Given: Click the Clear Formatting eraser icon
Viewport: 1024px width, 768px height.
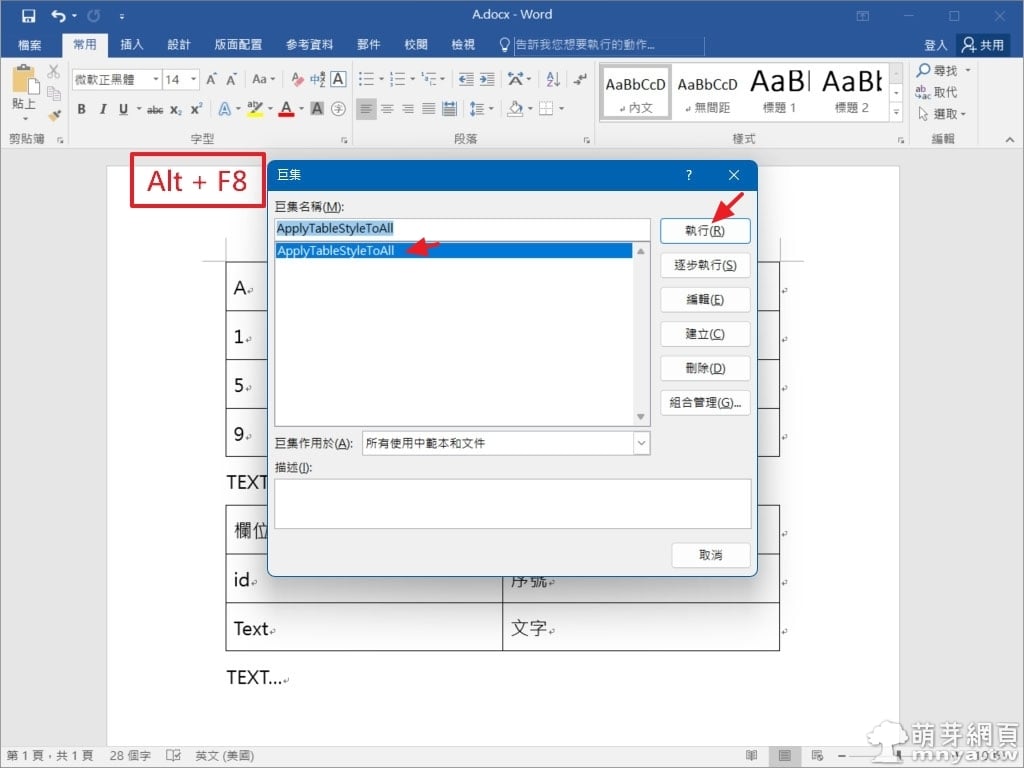Looking at the screenshot, I should click(x=297, y=79).
